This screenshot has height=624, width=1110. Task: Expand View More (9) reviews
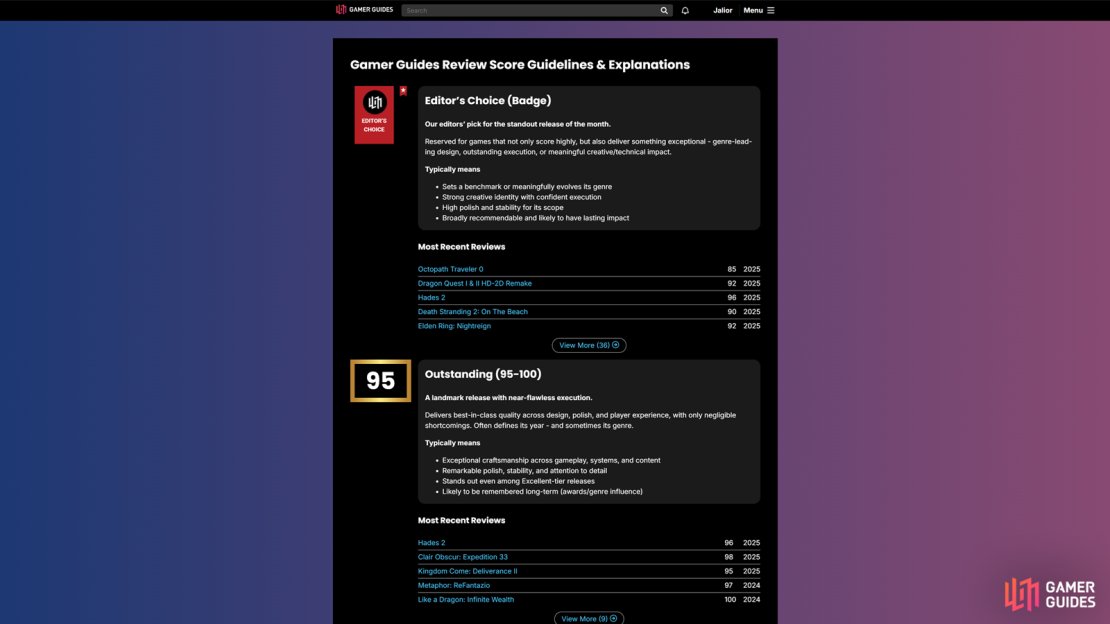589,618
